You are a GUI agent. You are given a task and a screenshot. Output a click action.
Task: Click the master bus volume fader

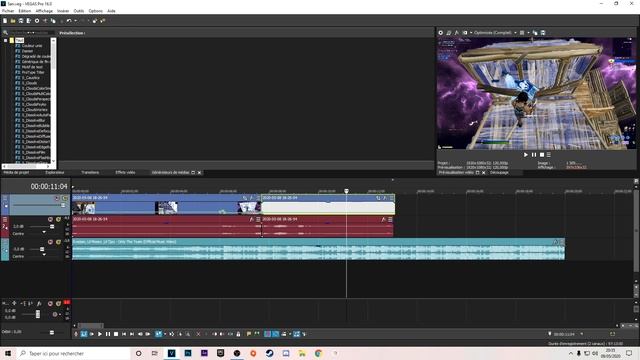(x=38, y=313)
